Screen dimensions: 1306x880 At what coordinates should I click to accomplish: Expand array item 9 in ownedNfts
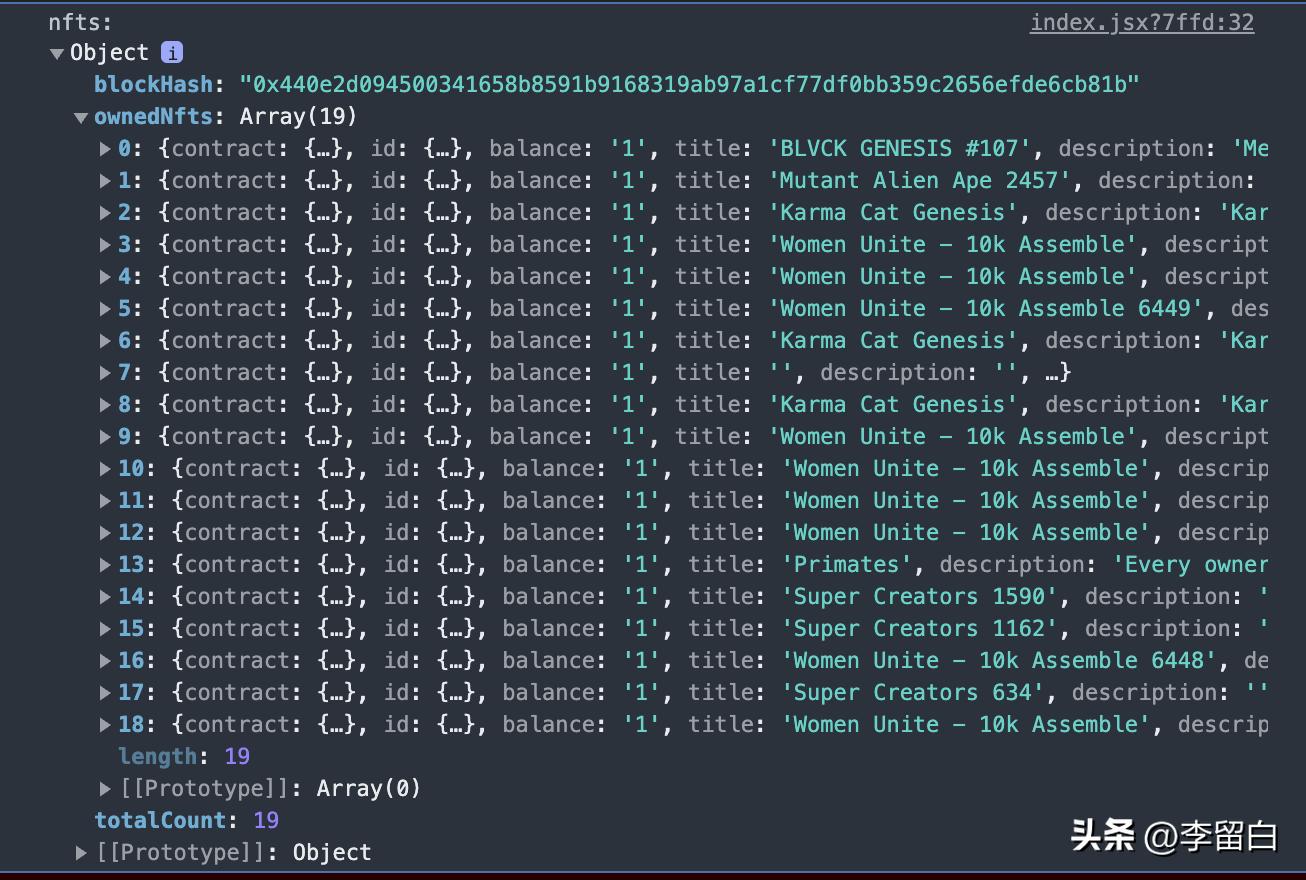(105, 437)
